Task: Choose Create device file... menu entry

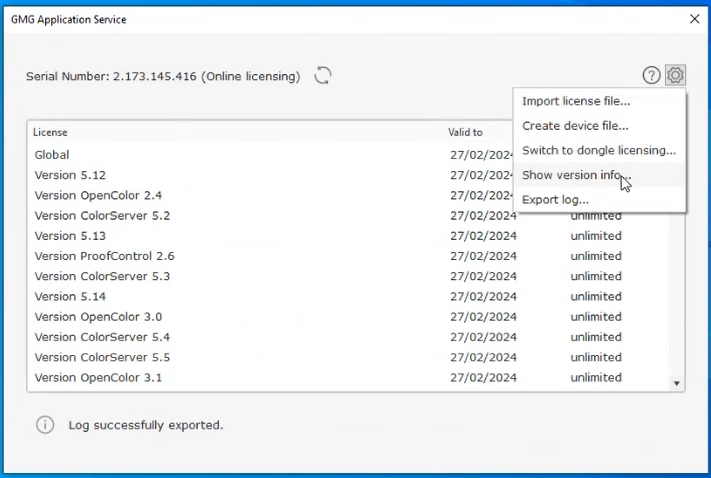Action: pos(599,126)
